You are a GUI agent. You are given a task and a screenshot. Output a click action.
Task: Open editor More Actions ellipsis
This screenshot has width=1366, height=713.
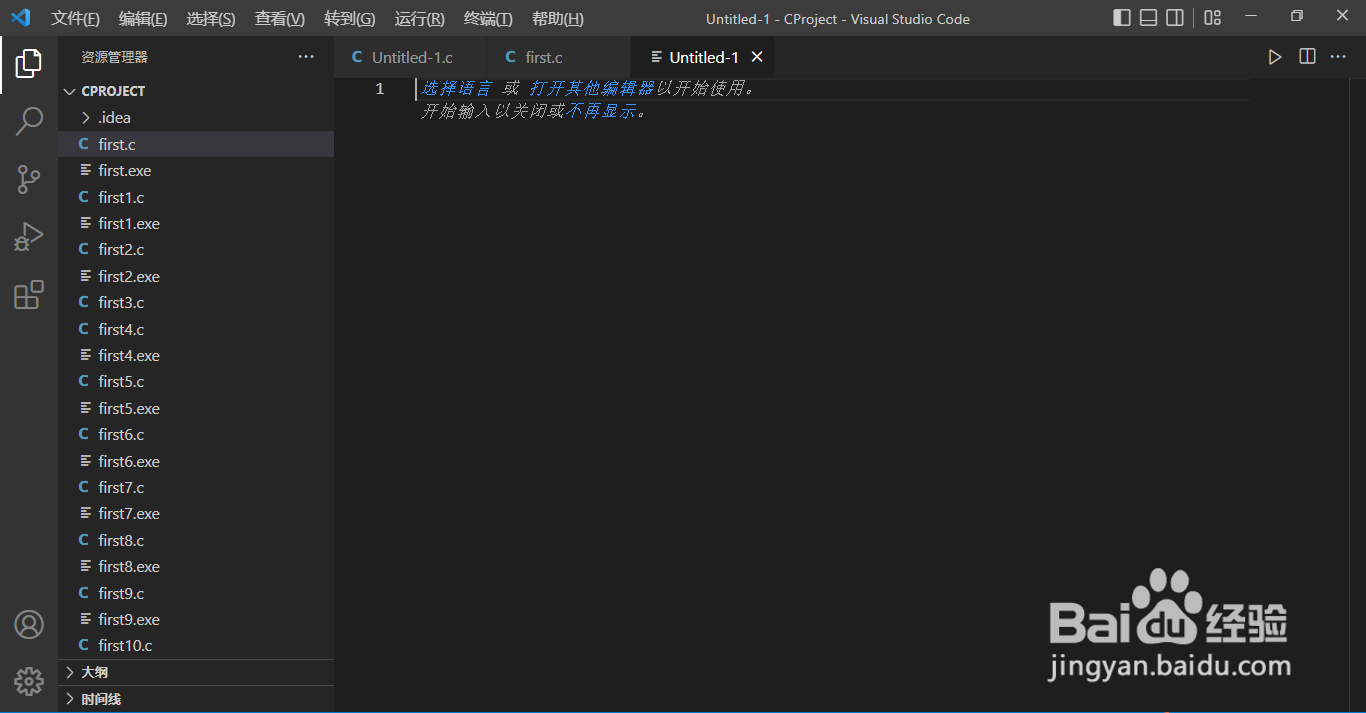click(x=1338, y=57)
